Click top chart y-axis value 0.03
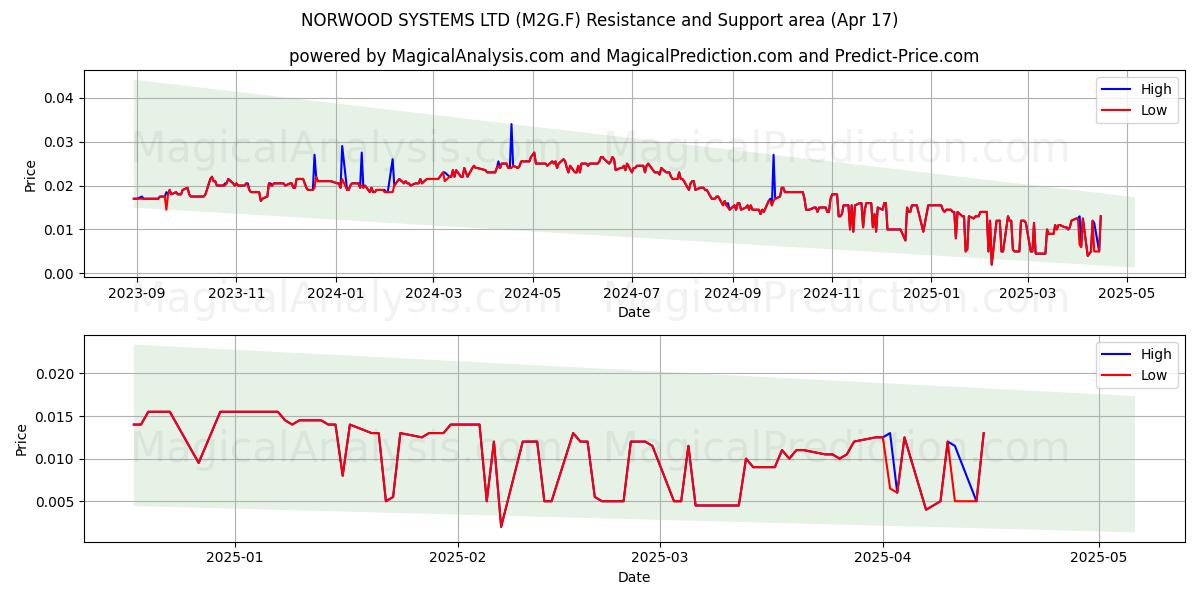The height and width of the screenshot is (600, 1200). click(x=60, y=142)
